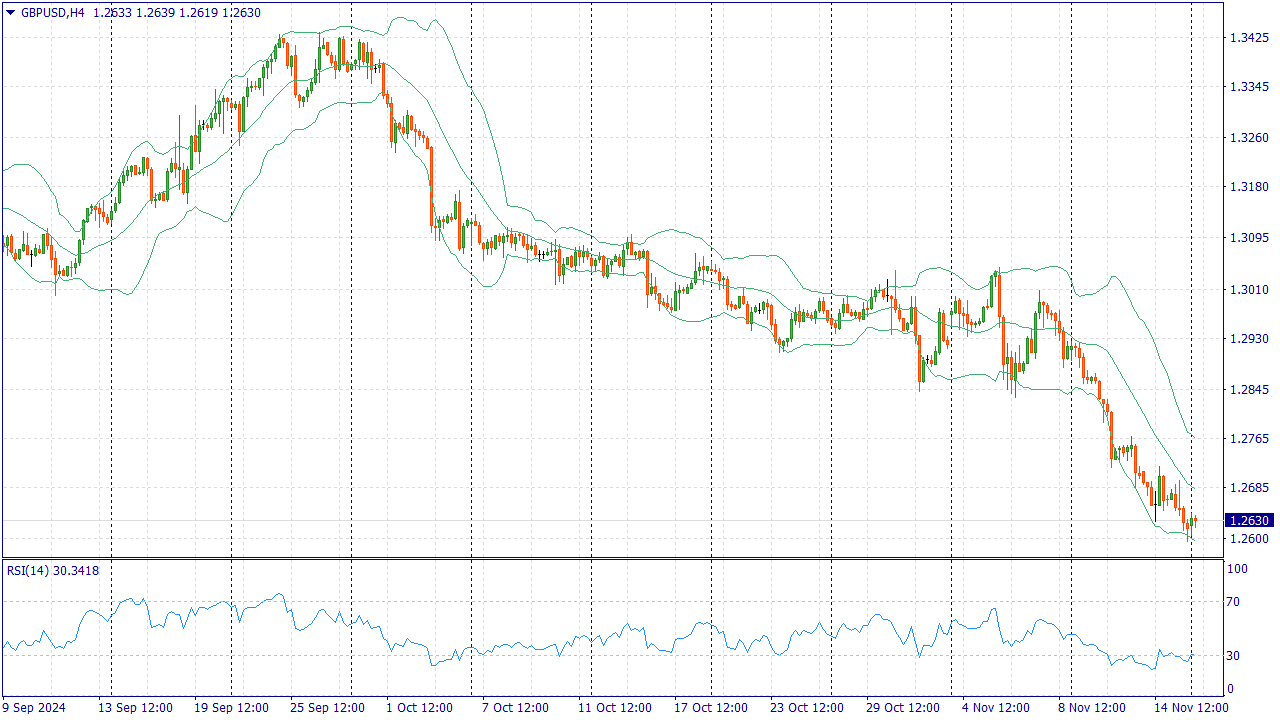Click the current price marker 1.2630

[x=1248, y=520]
